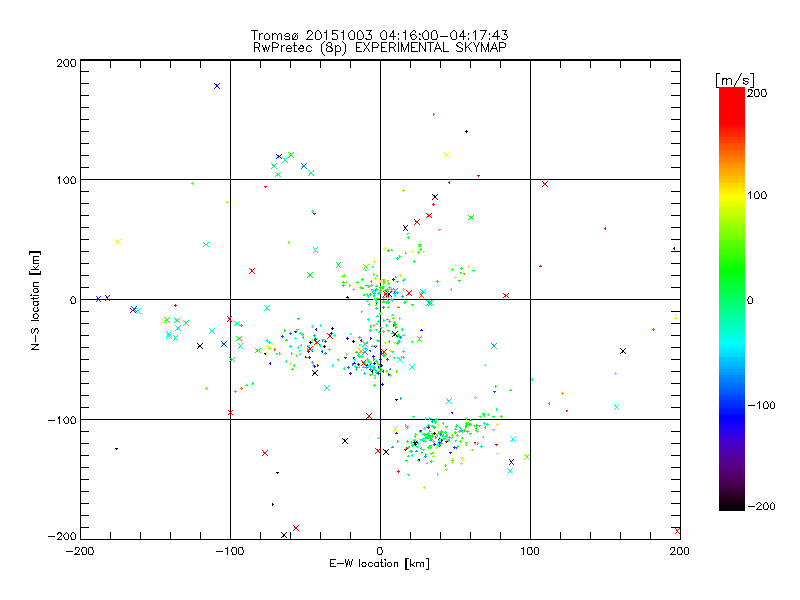Click the y-axis "-100" tick label

(62, 420)
